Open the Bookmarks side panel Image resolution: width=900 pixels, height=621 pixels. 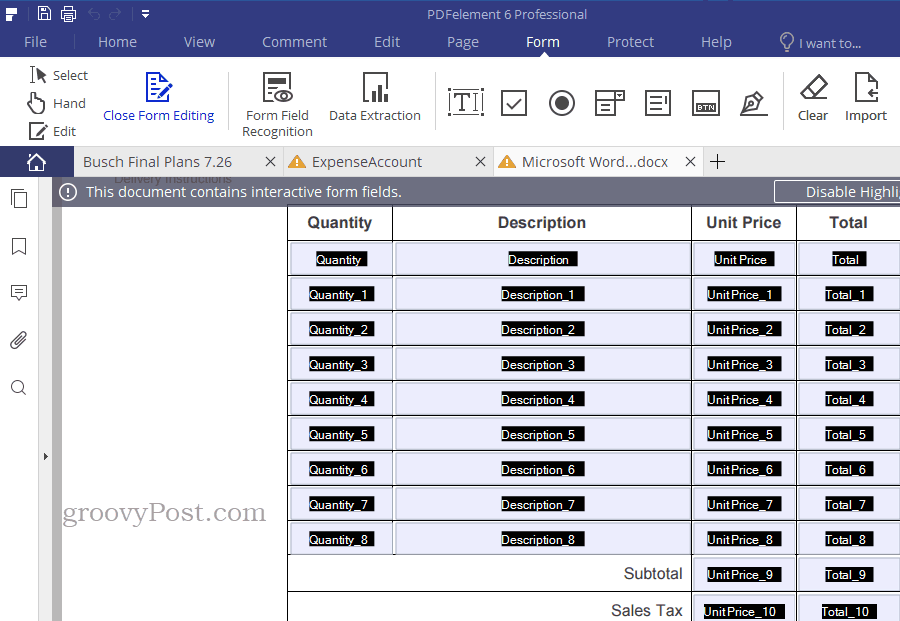pyautogui.click(x=19, y=246)
